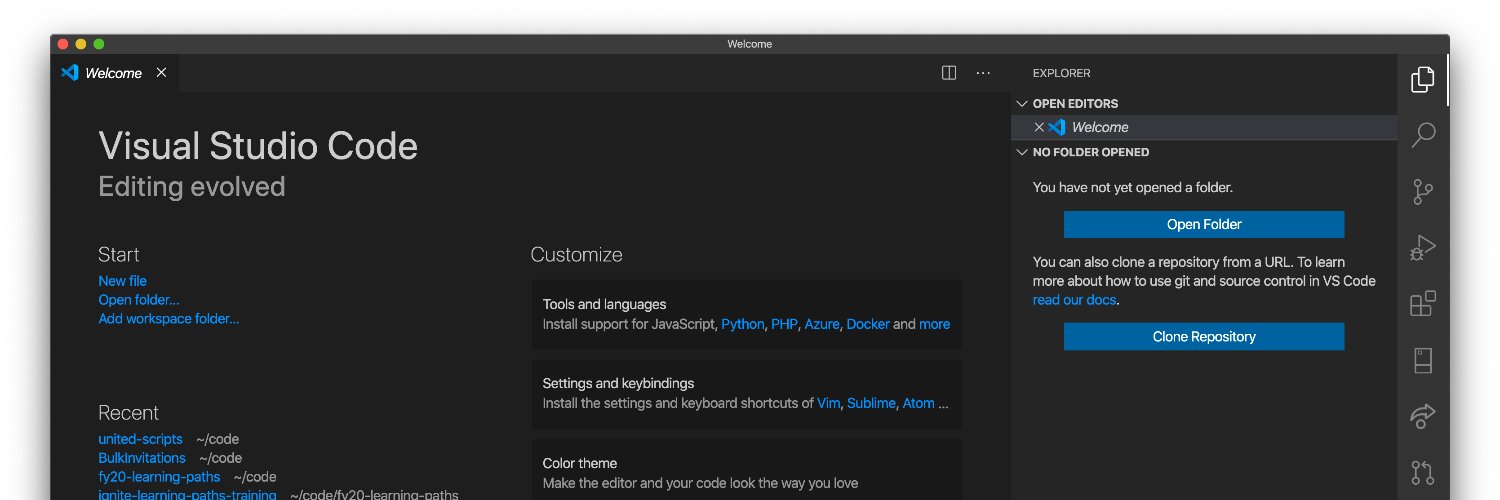The width and height of the screenshot is (1500, 500).
Task: Click the 'Editing evolved' subtitle
Action: pos(192,187)
